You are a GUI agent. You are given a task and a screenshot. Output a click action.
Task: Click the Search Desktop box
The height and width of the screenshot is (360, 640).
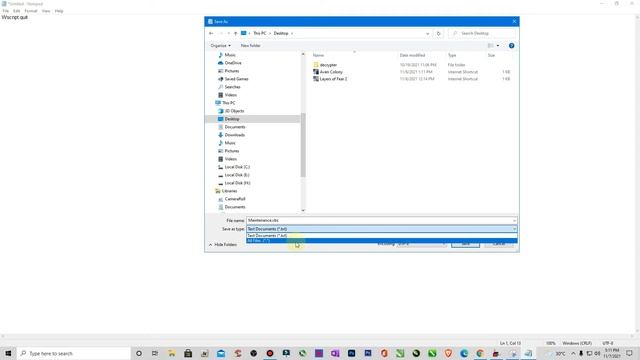[x=482, y=33]
